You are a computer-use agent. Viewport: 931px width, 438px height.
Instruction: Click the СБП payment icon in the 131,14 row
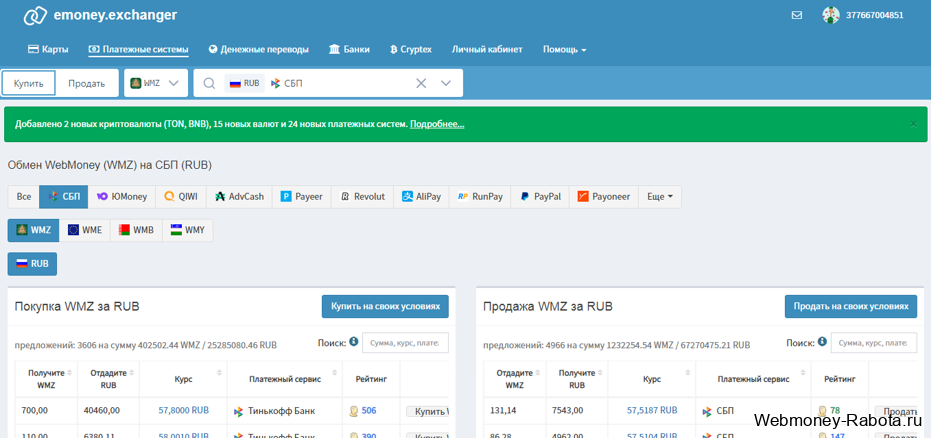(x=707, y=411)
